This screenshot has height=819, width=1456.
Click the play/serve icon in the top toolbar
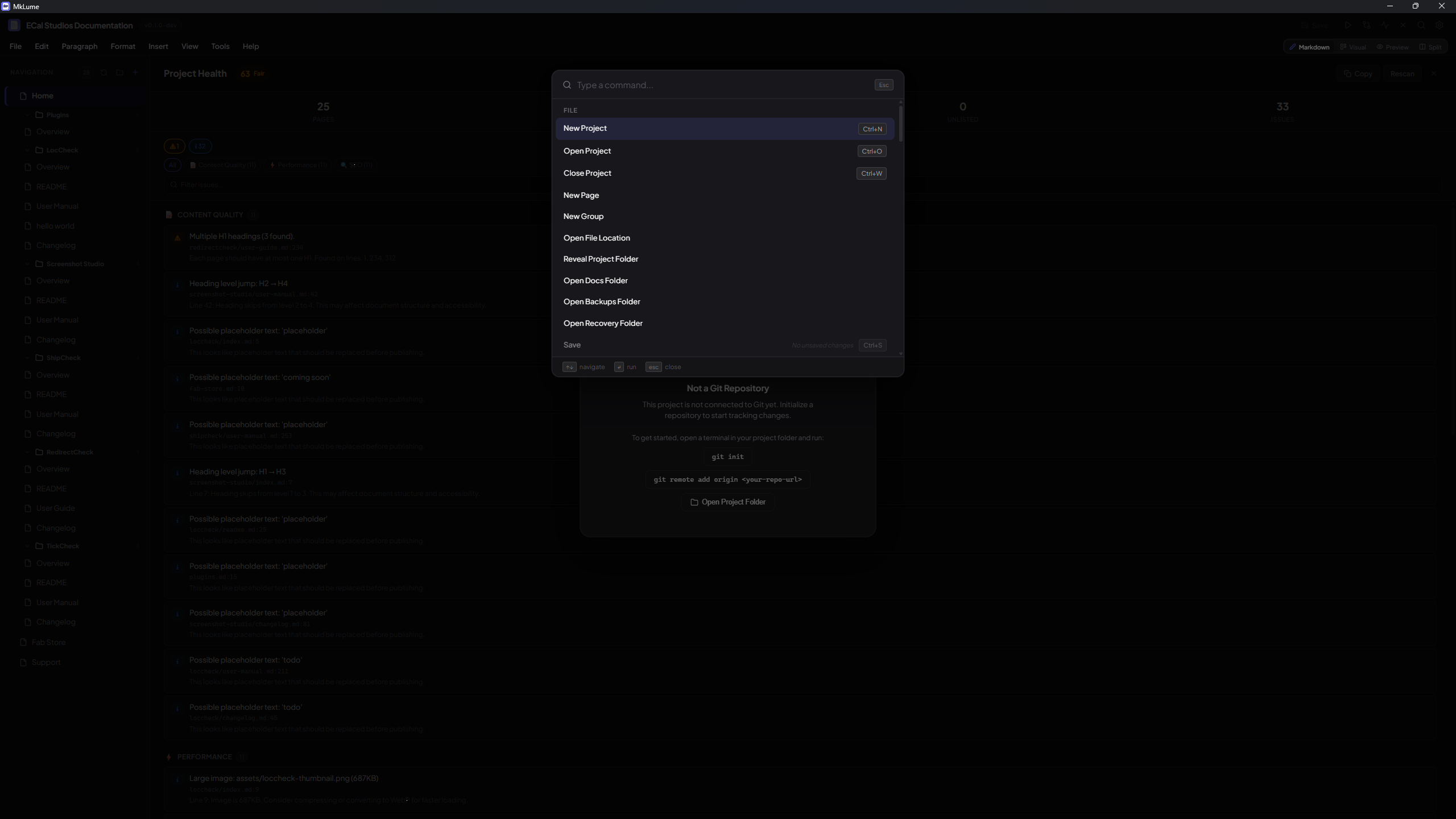tap(1348, 25)
